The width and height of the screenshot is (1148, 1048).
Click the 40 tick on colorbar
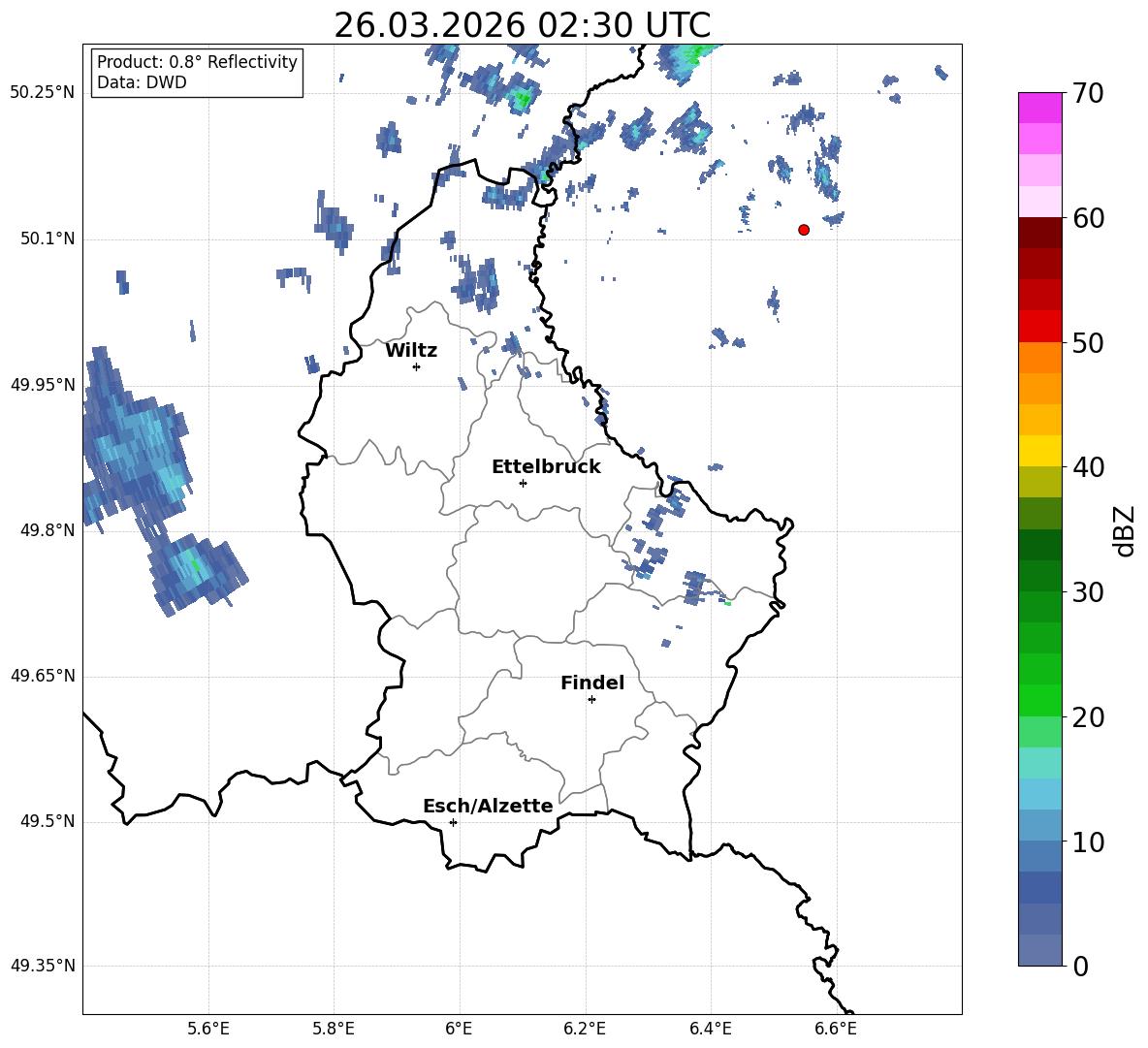[x=1088, y=467]
